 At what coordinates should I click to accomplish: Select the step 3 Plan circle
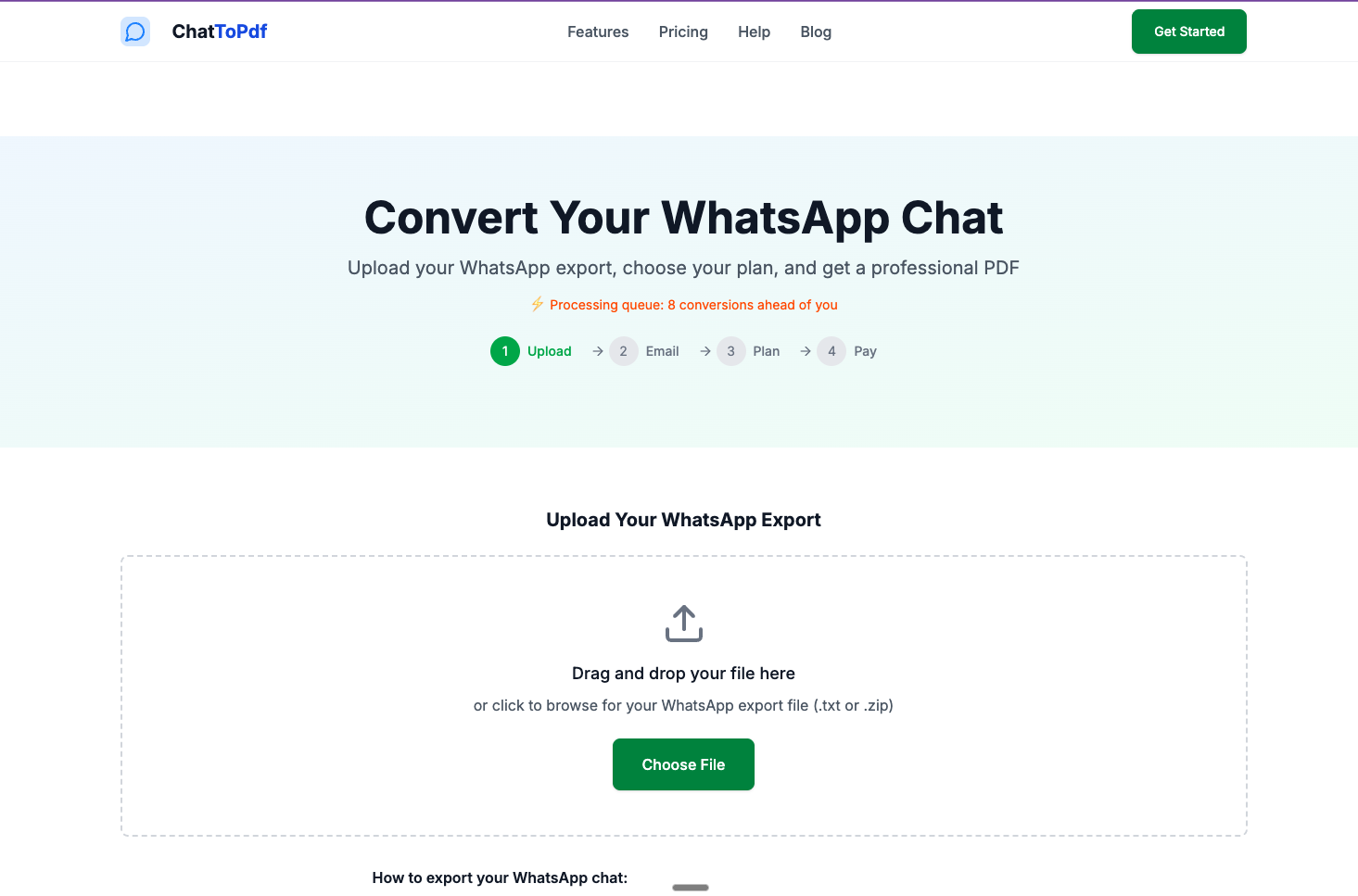[x=731, y=351]
